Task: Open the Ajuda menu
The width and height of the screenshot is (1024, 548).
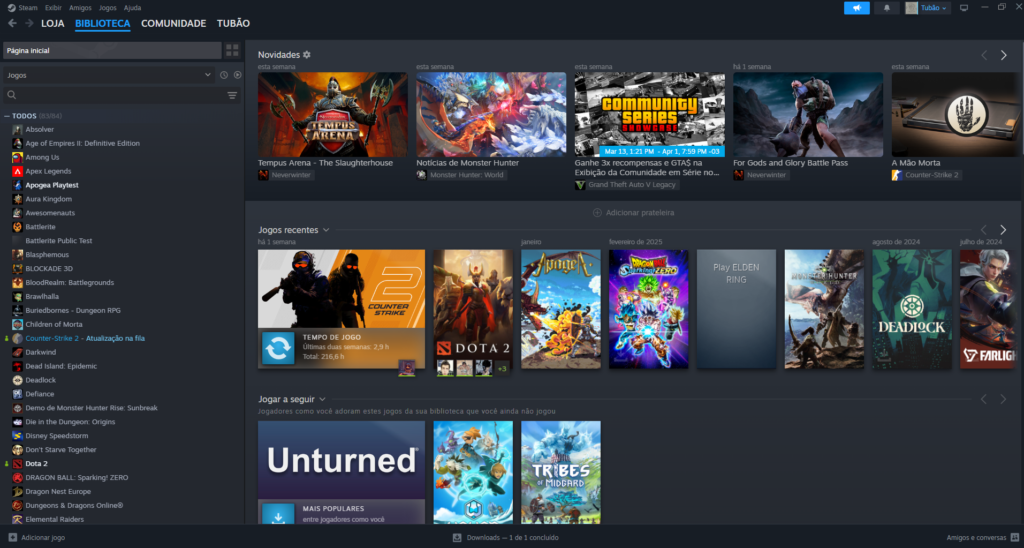Action: pyautogui.click(x=132, y=8)
